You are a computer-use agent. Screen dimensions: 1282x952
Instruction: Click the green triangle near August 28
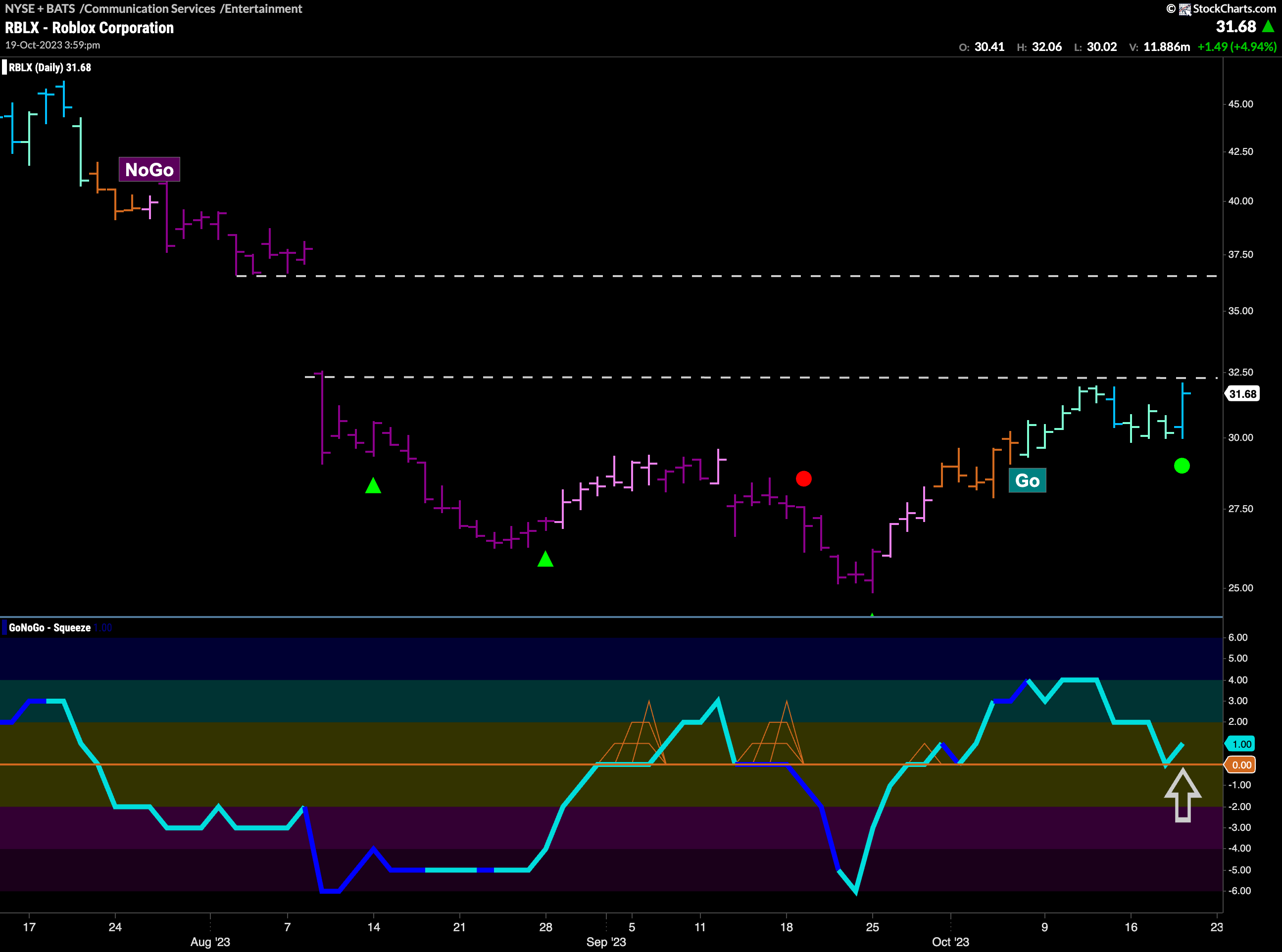545,559
